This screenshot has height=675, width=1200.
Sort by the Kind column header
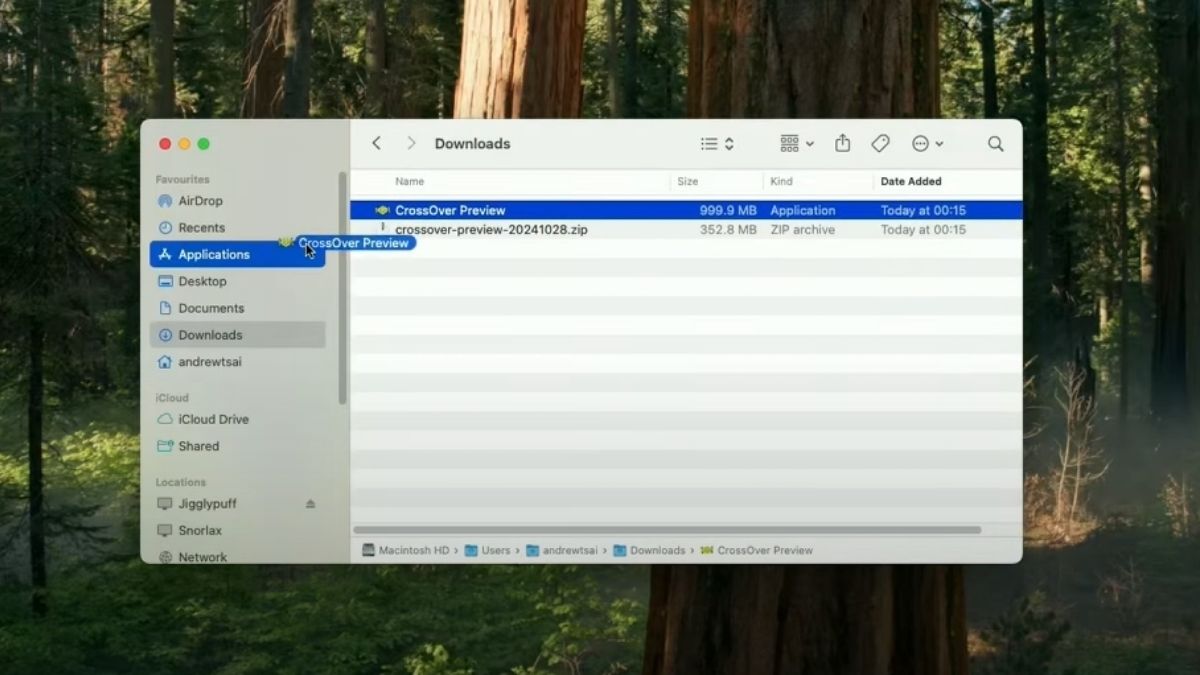tap(781, 181)
